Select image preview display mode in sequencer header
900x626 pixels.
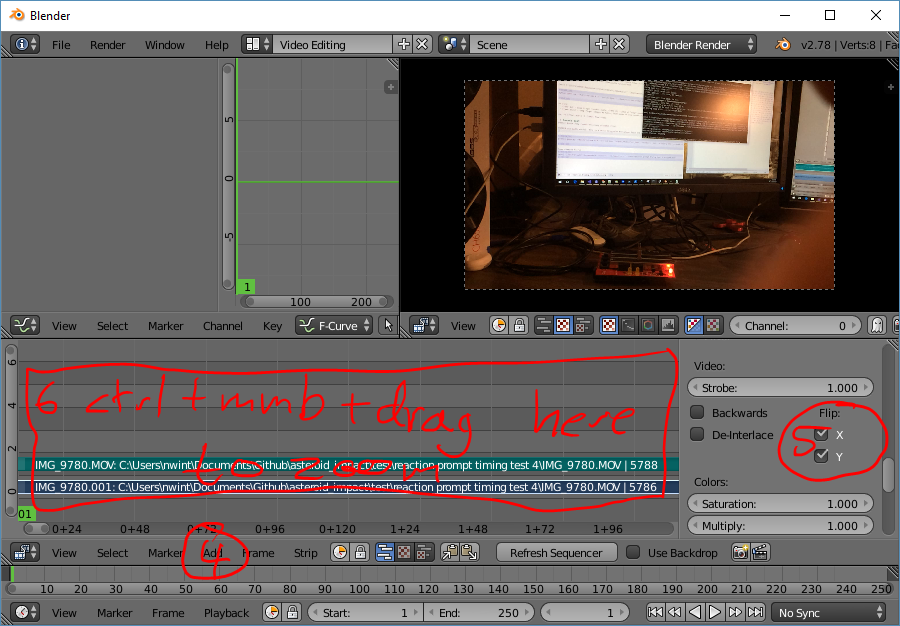click(x=402, y=552)
